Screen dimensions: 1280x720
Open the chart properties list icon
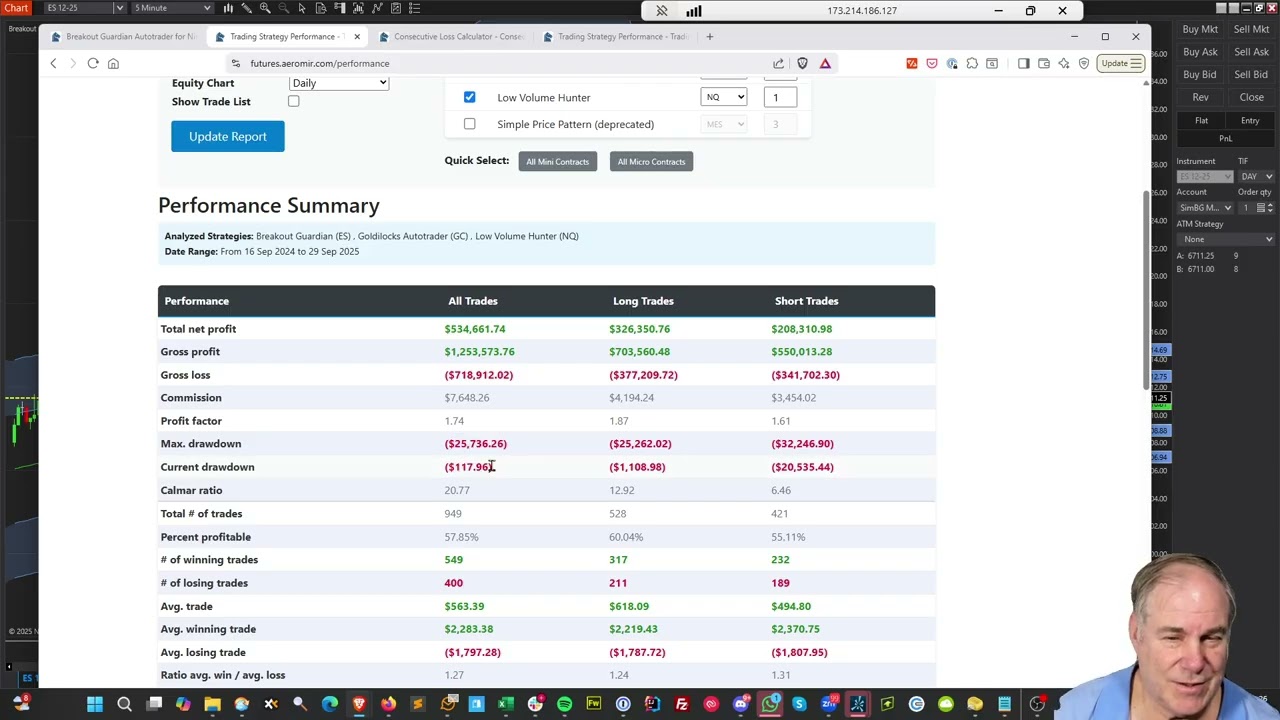(415, 8)
